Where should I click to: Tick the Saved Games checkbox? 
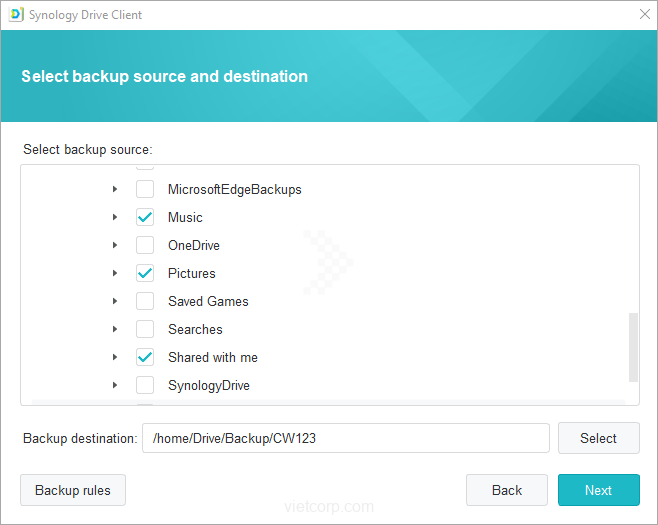[145, 301]
